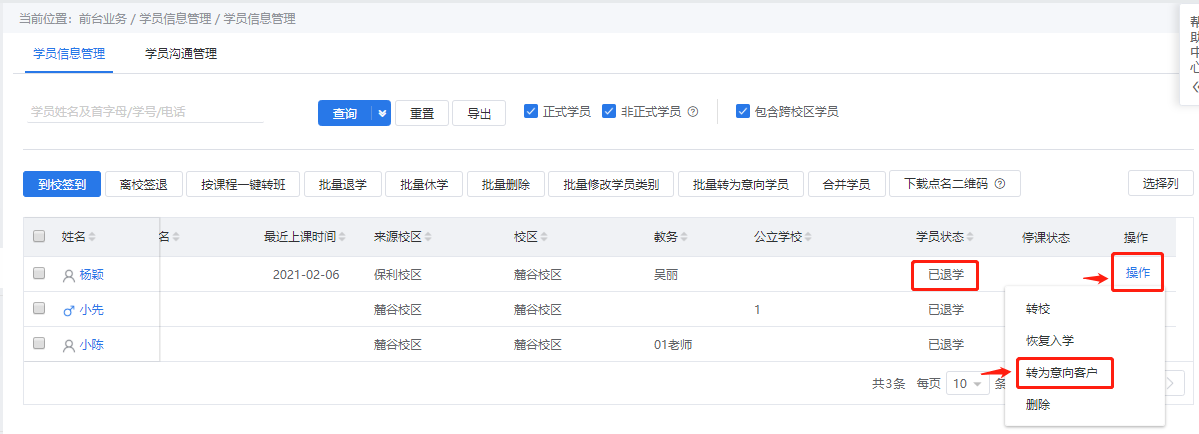This screenshot has width=1199, height=434.
Task: Click the 批量转为意向学员 button
Action: (741, 184)
